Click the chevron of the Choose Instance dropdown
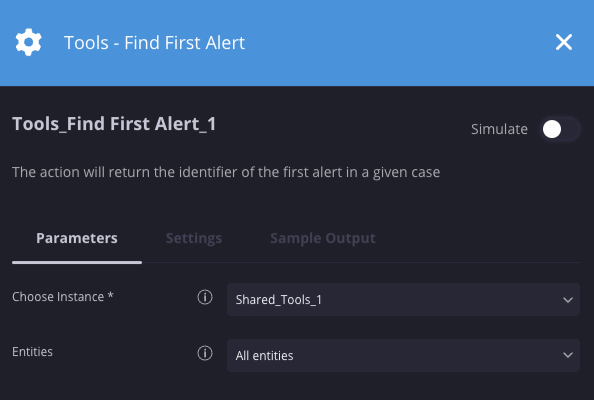The image size is (594, 400). pyautogui.click(x=567, y=300)
